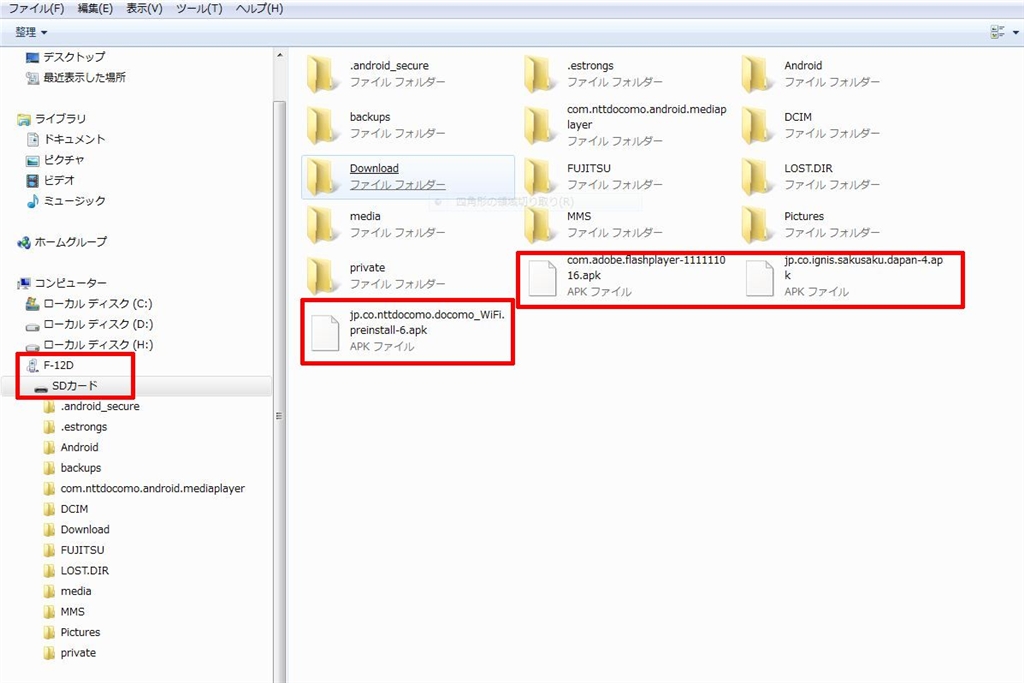Select Pictures folder in the tree
Viewport: 1024px width, 683px height.
pyautogui.click(x=72, y=633)
